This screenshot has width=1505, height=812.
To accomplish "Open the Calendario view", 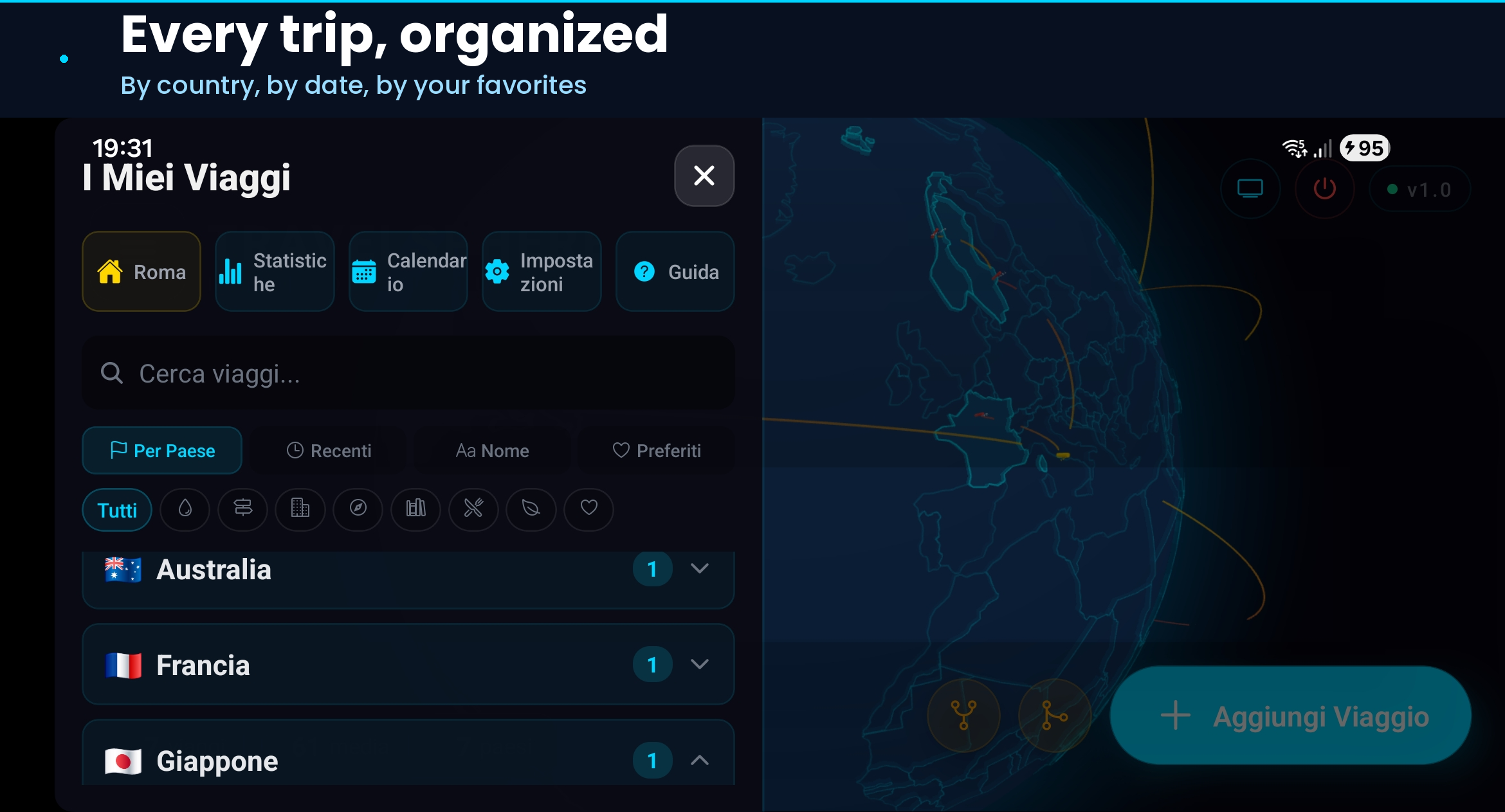I will (408, 271).
